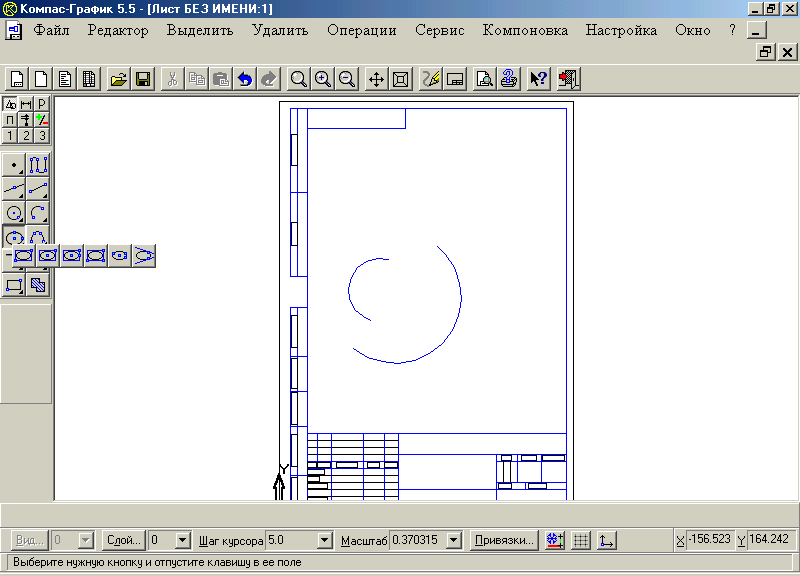Image resolution: width=800 pixels, height=576 pixels.
Task: Switch to the editing panel 'P' toggle
Action: click(42, 104)
